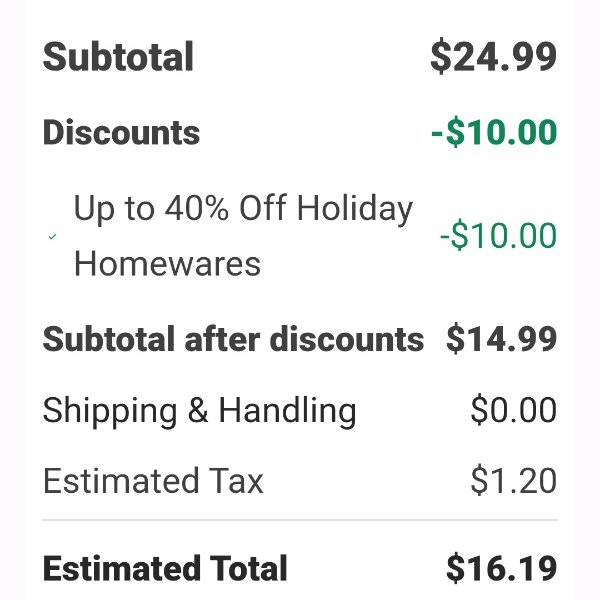Click the green checkmark beside Holiday Homewares
This screenshot has width=600, height=600.
(52, 236)
